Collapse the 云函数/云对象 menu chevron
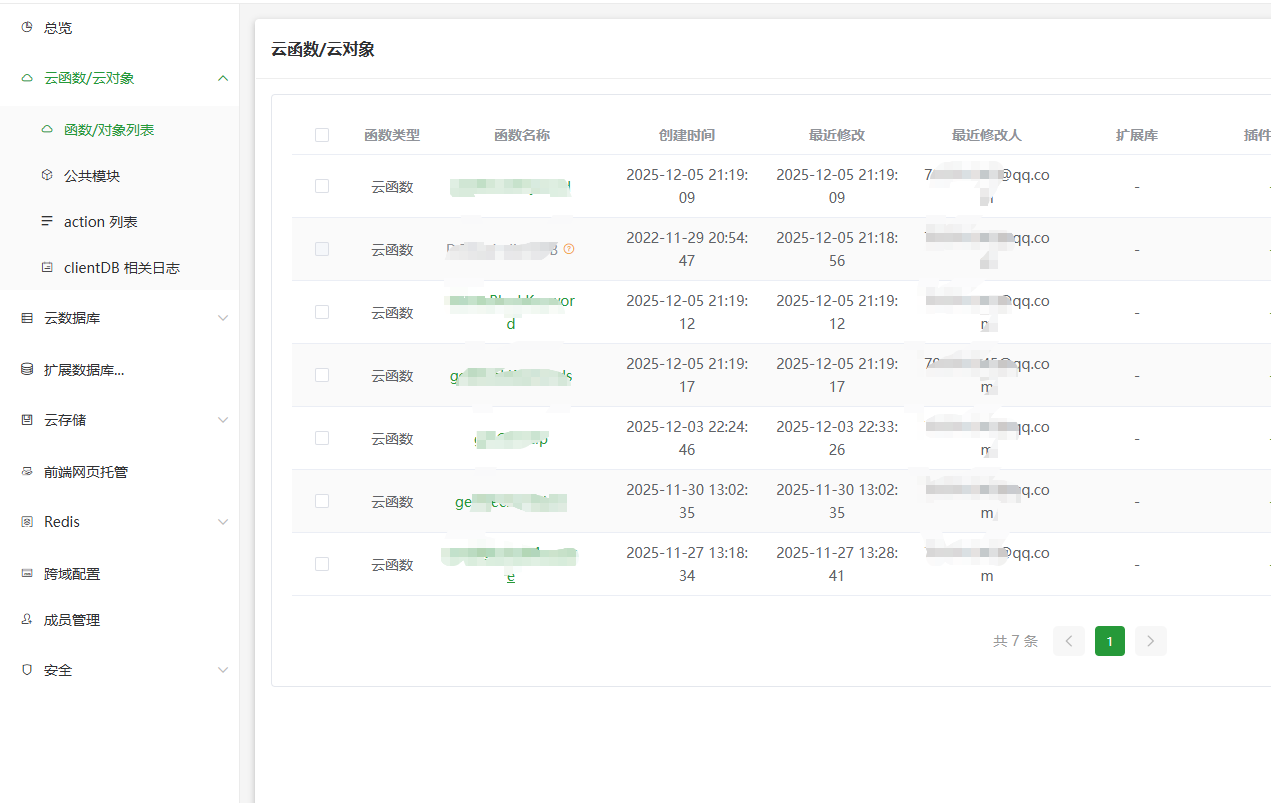1271x803 pixels. pos(223,78)
